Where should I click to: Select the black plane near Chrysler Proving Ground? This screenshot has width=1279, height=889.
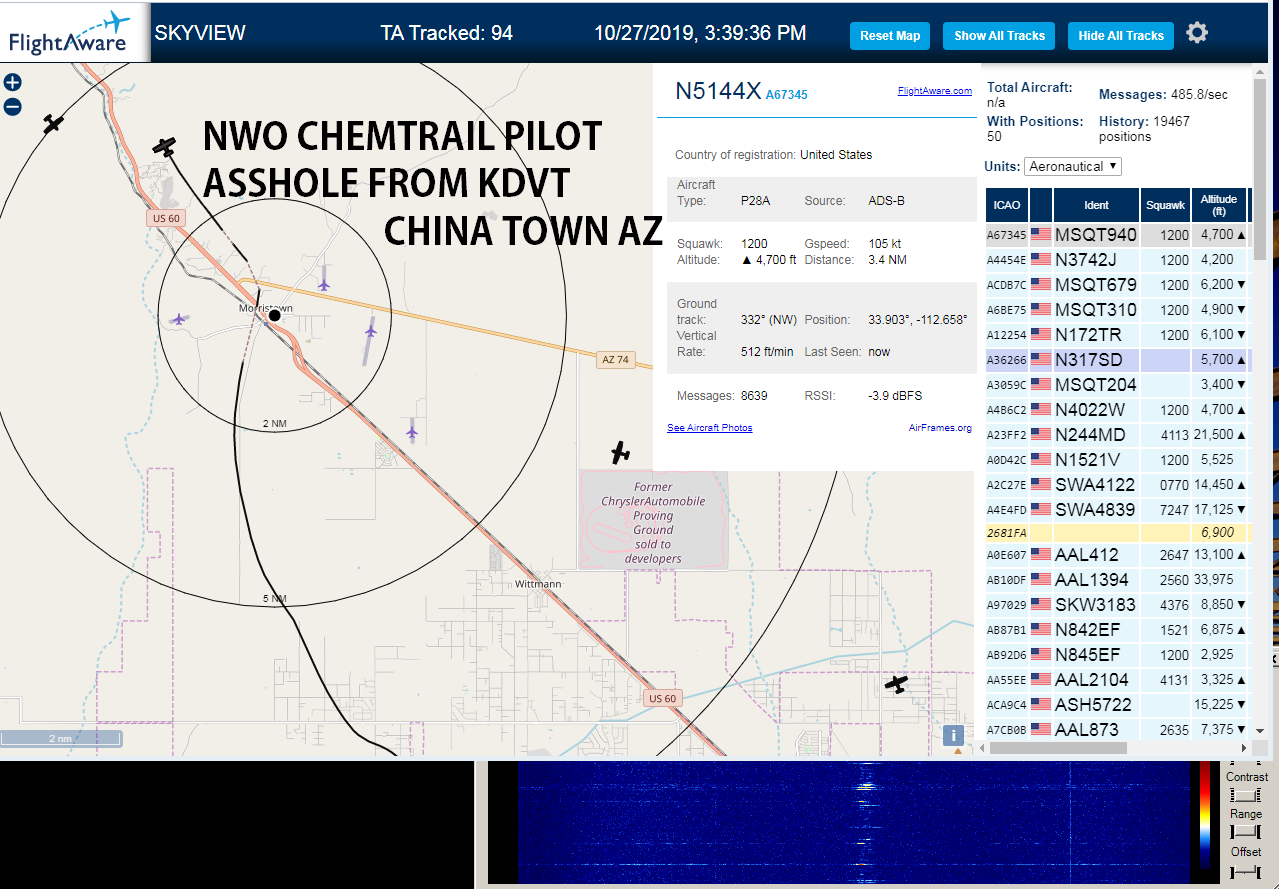point(622,453)
